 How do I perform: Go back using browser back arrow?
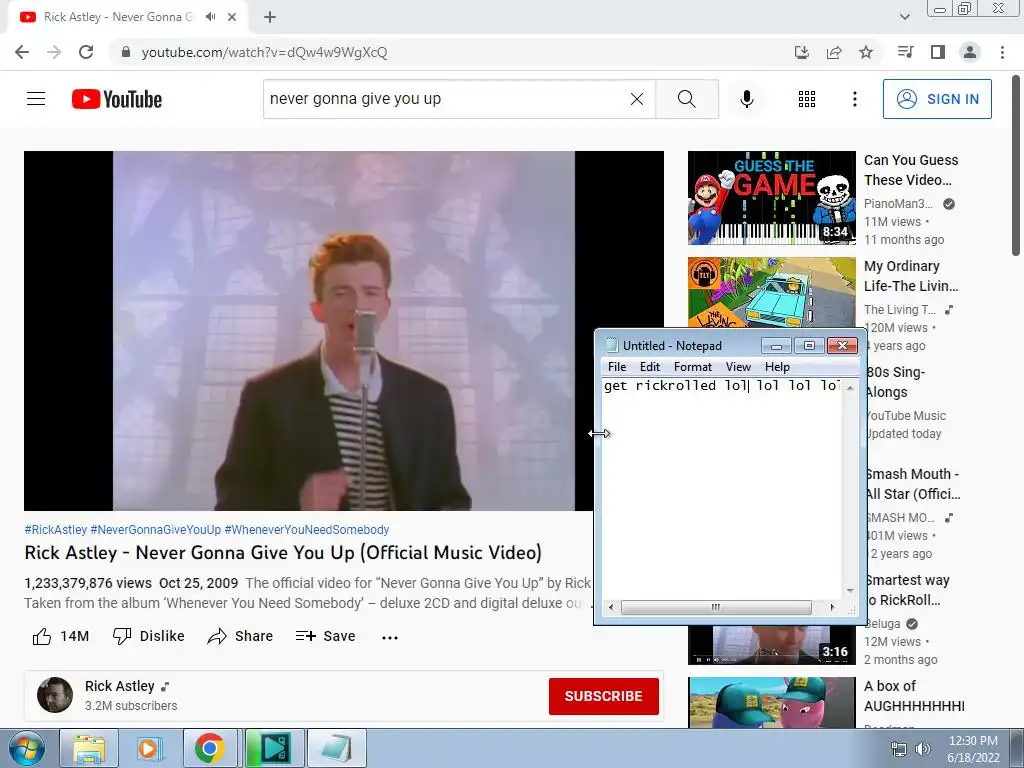pos(22,52)
